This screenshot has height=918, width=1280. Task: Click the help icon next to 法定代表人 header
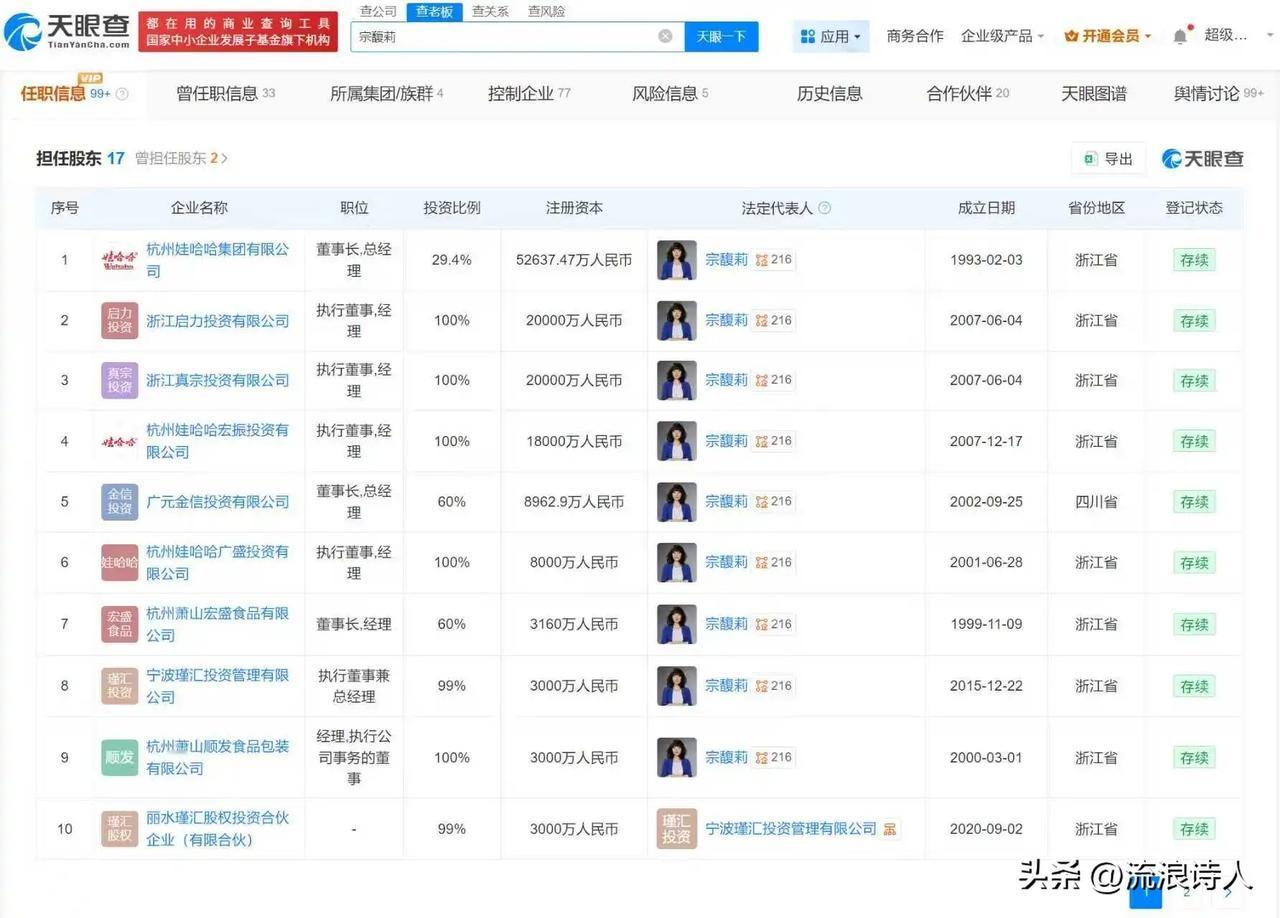pyautogui.click(x=825, y=208)
